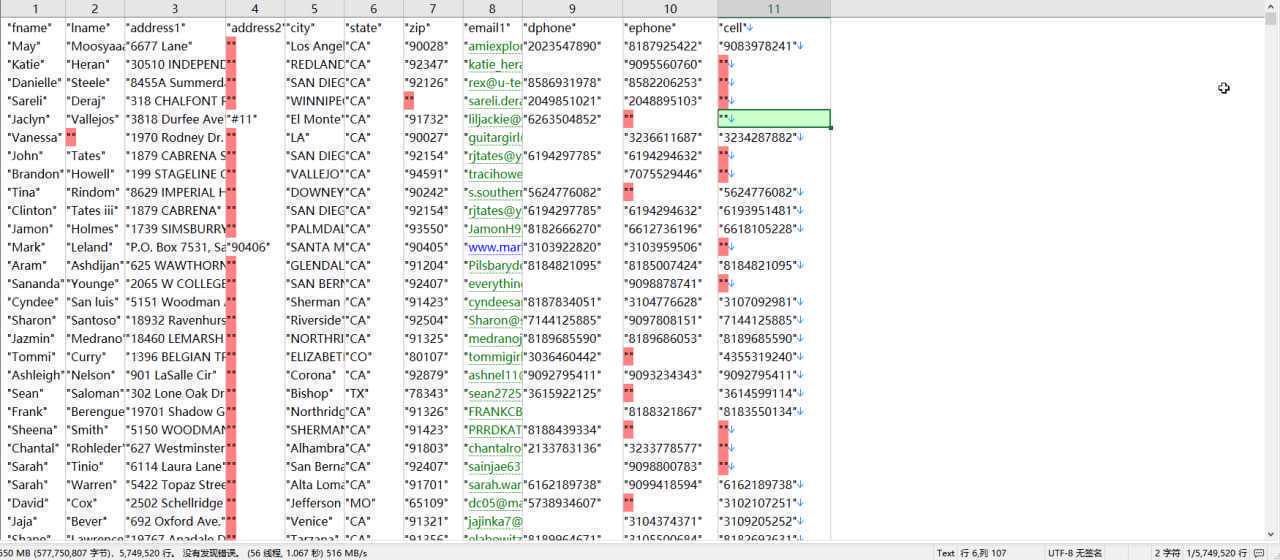
Task: Click the selected green cell in Jaclyn's row
Action: 774,119
